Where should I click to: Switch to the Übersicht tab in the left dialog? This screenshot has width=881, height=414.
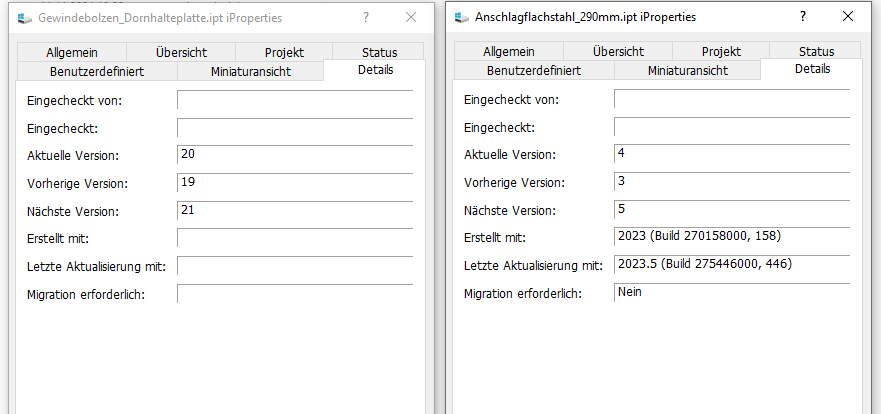pos(181,52)
